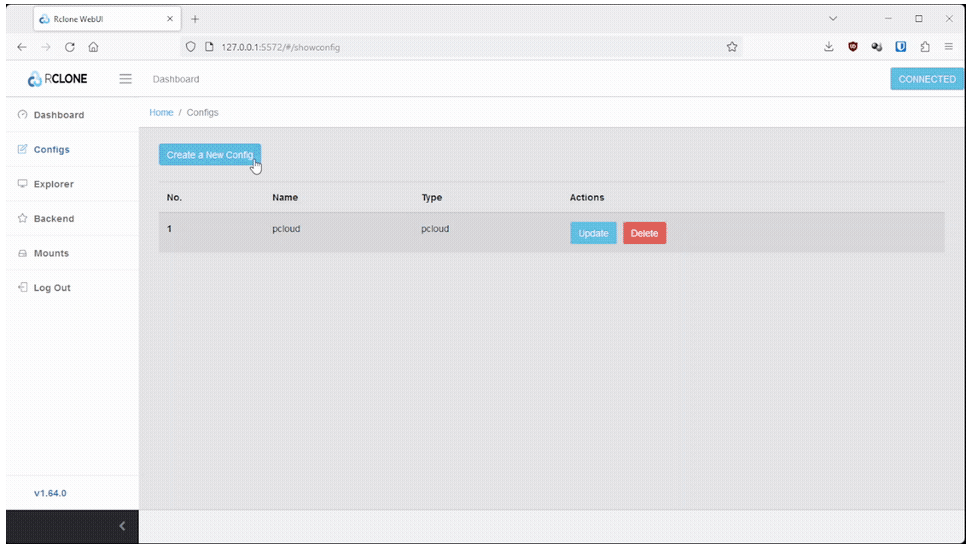Screen dimensions: 969x548
Task: Click Log Out in sidebar
Action: click(52, 288)
